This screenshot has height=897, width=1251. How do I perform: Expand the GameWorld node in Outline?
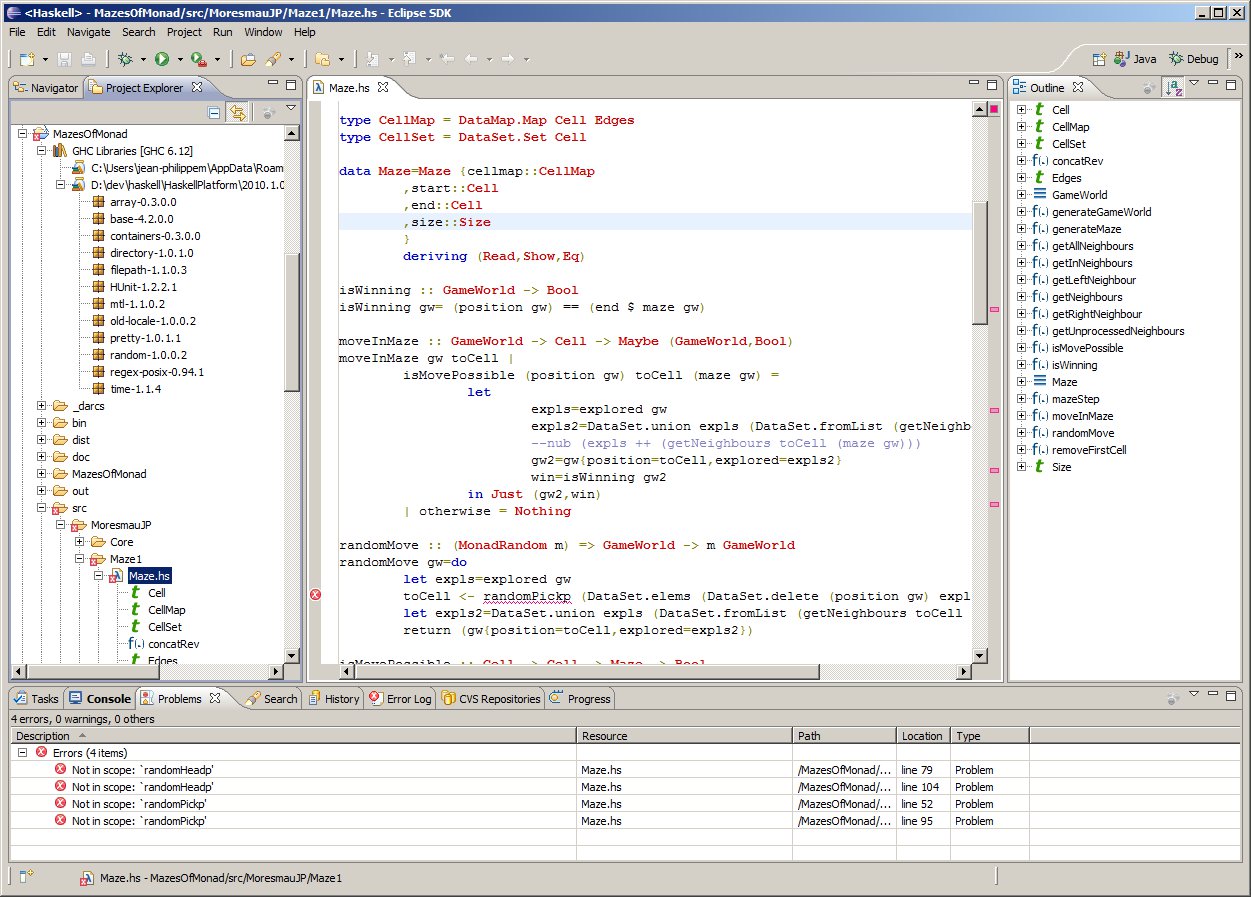[1021, 195]
